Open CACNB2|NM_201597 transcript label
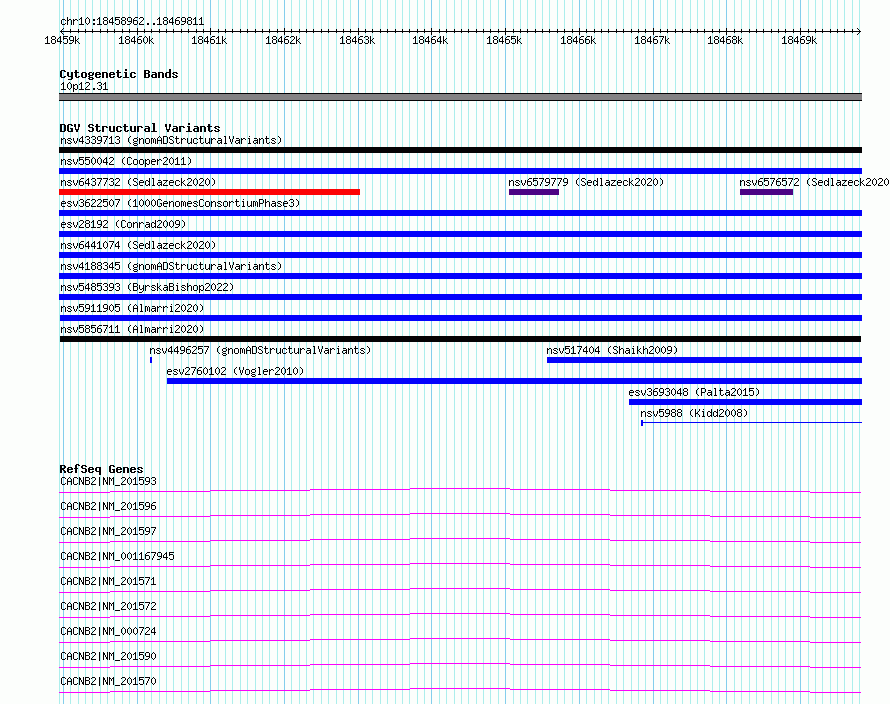The width and height of the screenshot is (890, 704). (x=108, y=531)
